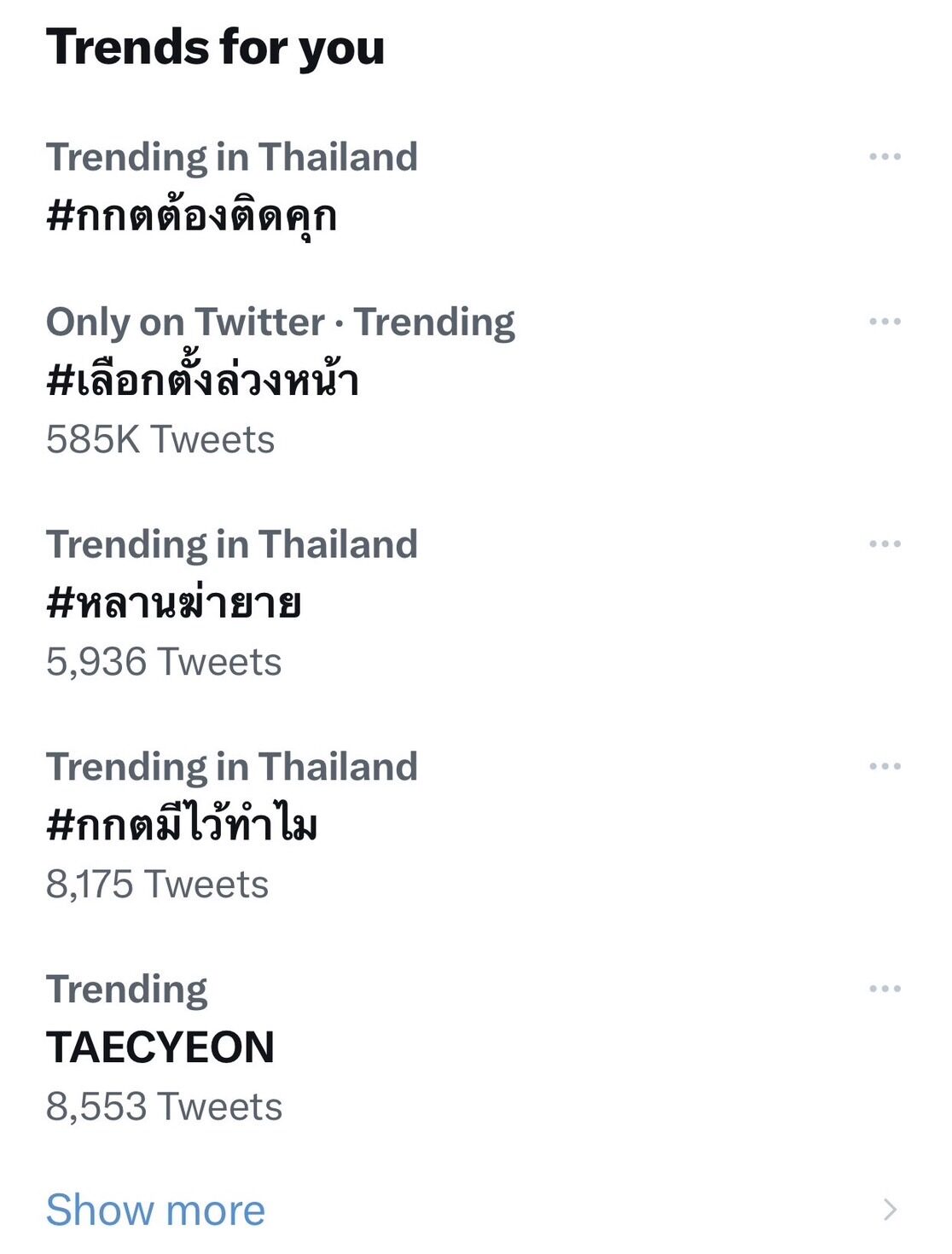The width and height of the screenshot is (952, 1254).
Task: Click the chevron arrow beside Show more
Action: [x=890, y=1210]
